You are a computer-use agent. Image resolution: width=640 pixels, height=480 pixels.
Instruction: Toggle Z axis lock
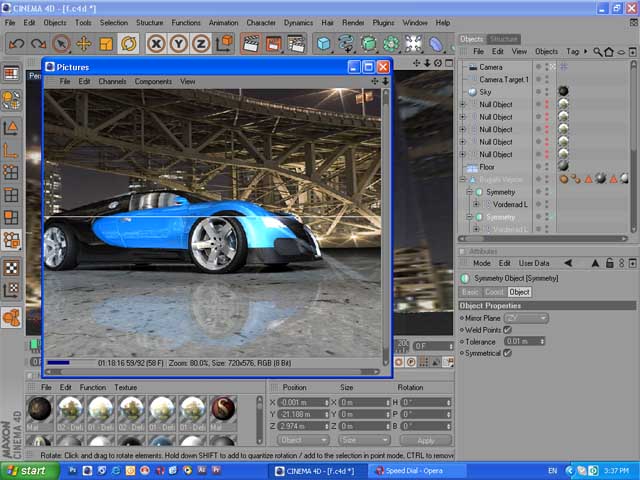[x=201, y=43]
